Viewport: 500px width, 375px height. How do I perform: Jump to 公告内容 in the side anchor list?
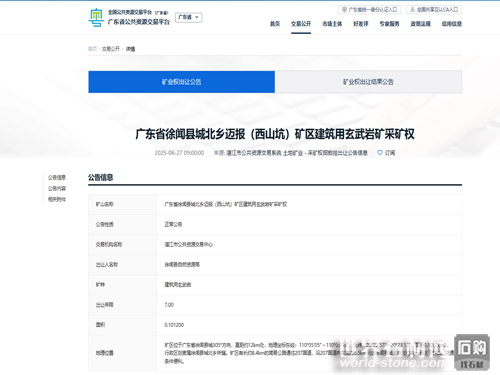[x=57, y=188]
